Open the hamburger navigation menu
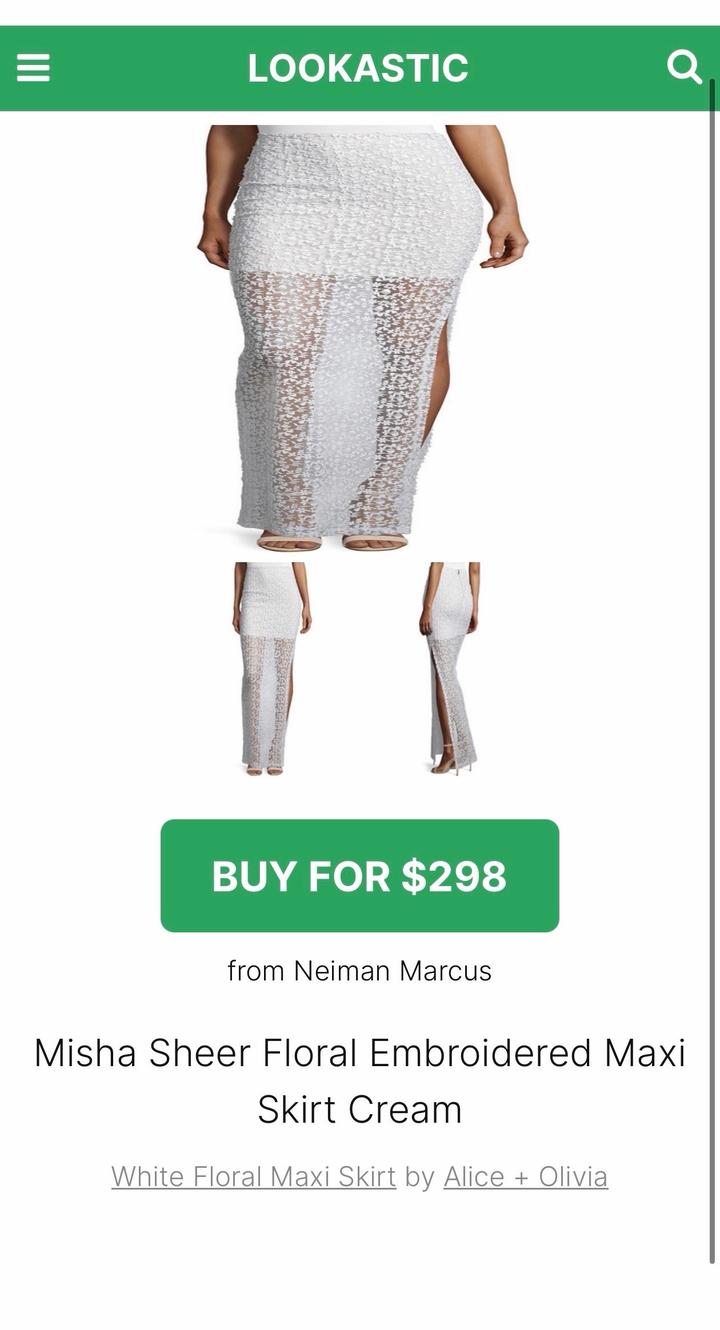The height and width of the screenshot is (1330, 720). coord(33,68)
